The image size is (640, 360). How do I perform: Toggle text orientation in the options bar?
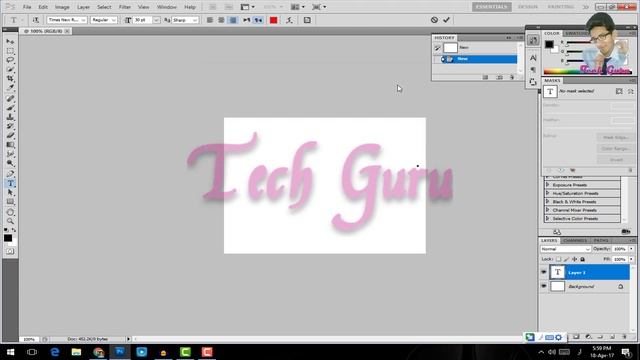36,20
